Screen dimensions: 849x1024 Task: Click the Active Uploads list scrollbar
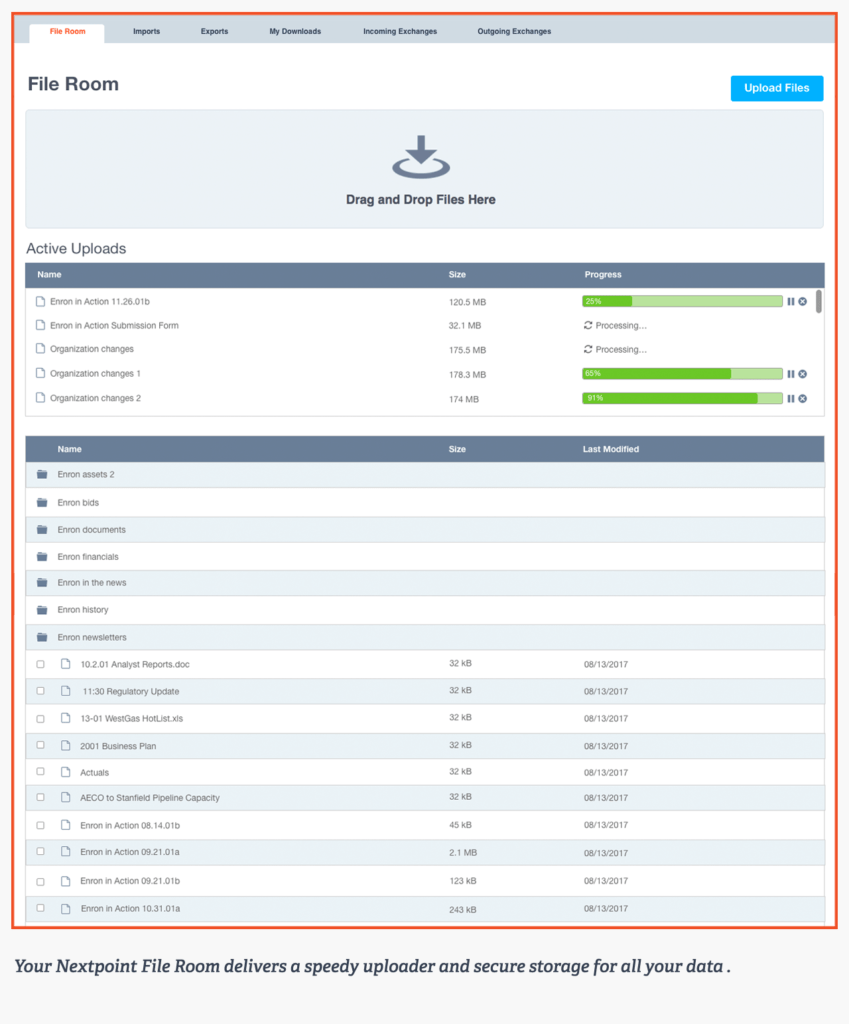(819, 301)
